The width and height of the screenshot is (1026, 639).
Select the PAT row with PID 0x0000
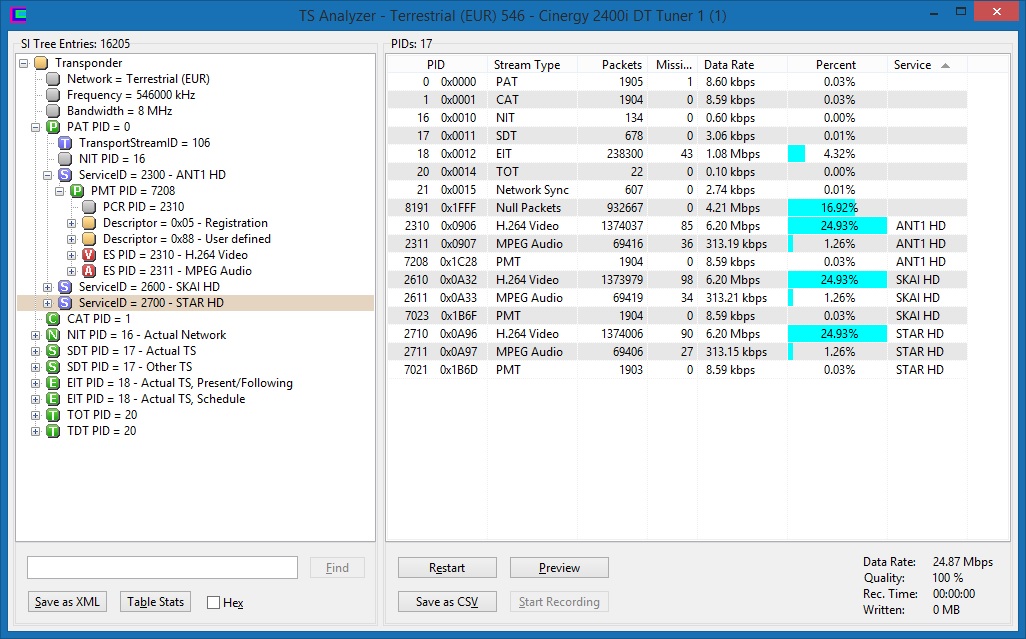click(x=677, y=82)
